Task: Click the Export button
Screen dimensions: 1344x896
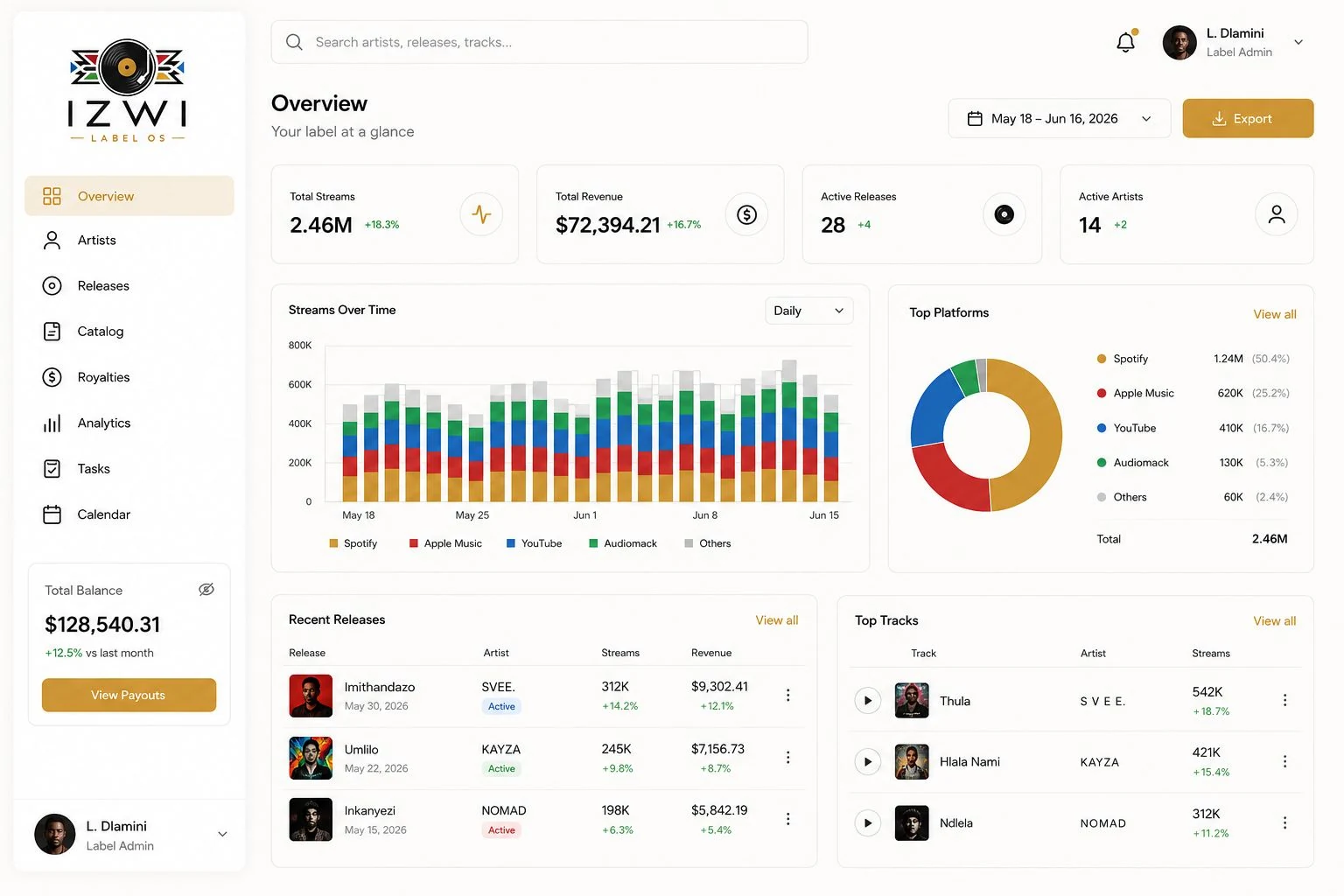Action: coord(1248,119)
